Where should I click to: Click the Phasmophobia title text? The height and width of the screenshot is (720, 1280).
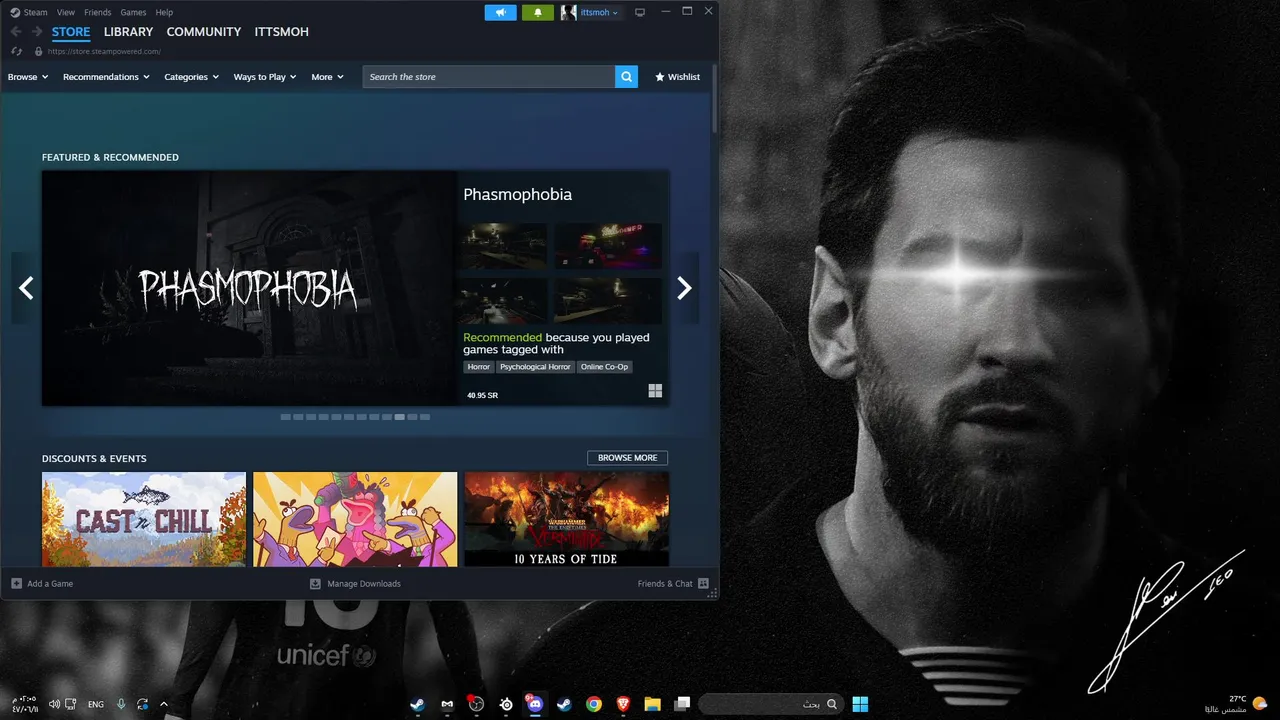(x=517, y=195)
